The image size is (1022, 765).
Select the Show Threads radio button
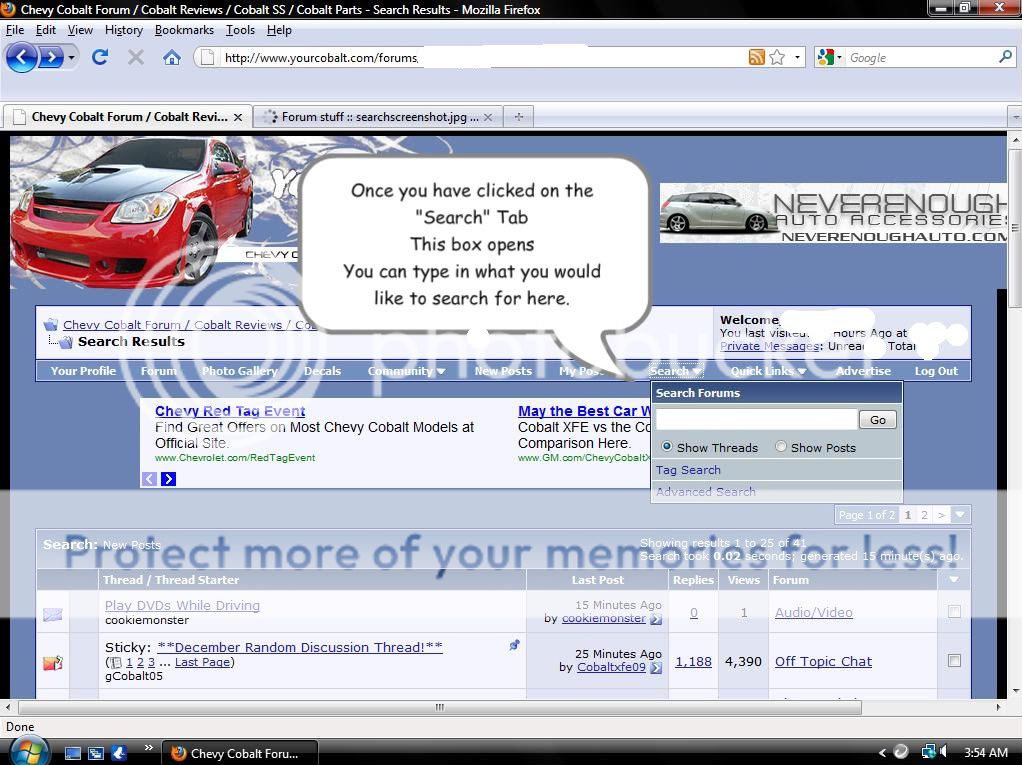click(x=667, y=447)
